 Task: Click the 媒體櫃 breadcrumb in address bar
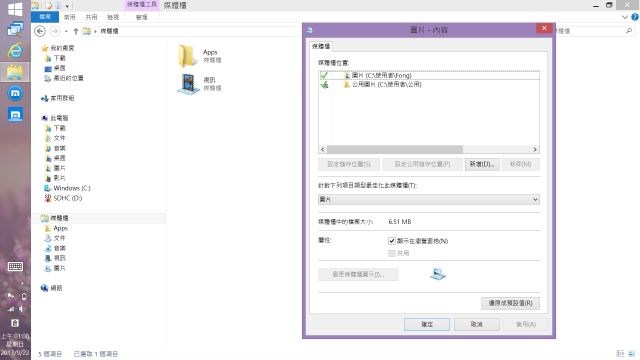click(x=109, y=31)
